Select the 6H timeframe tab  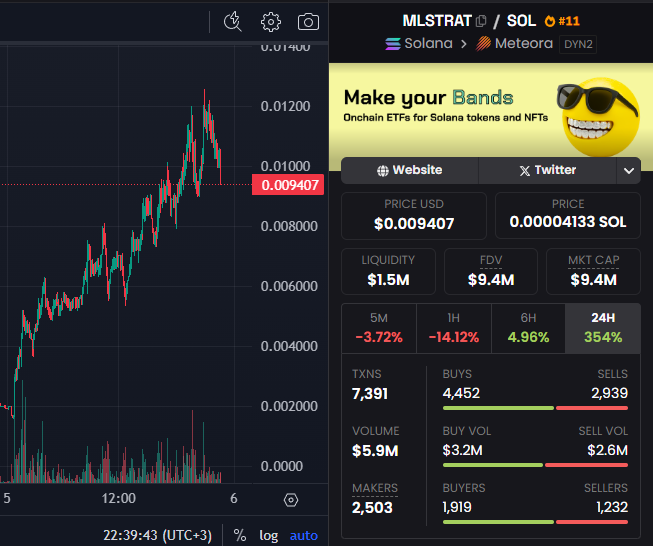point(528,328)
